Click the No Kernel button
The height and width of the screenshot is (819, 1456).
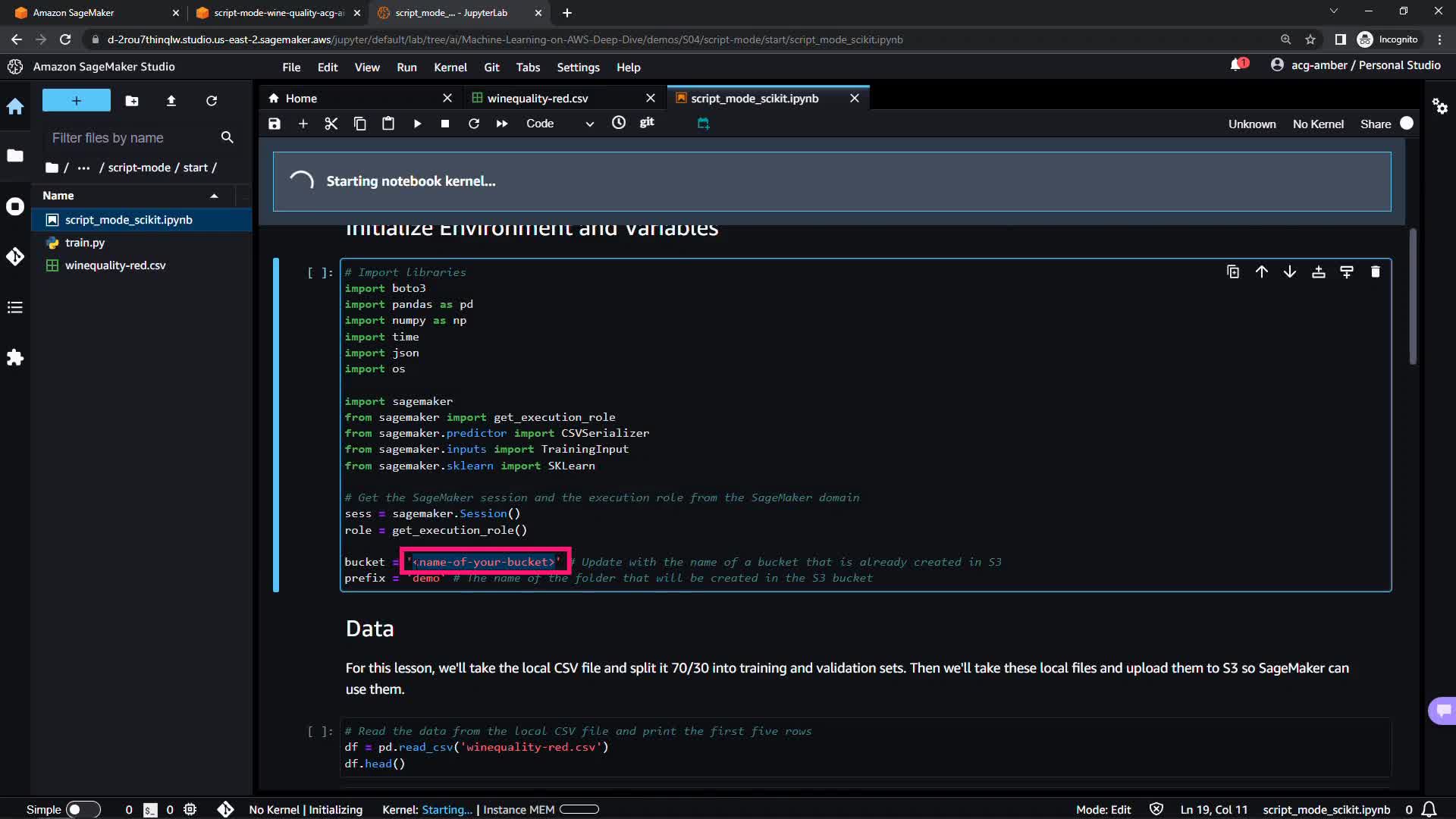pyautogui.click(x=1318, y=124)
